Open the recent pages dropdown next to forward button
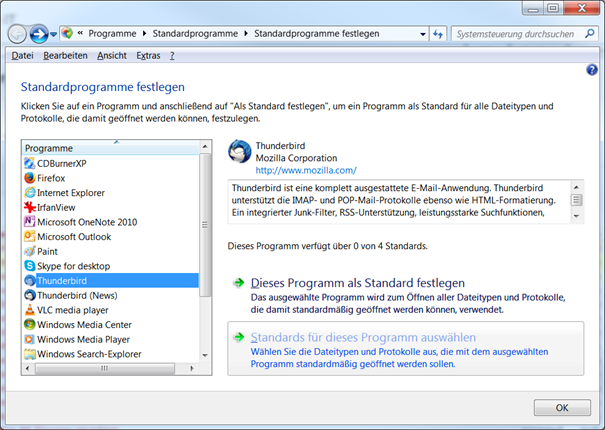The image size is (605, 430). 53,34
